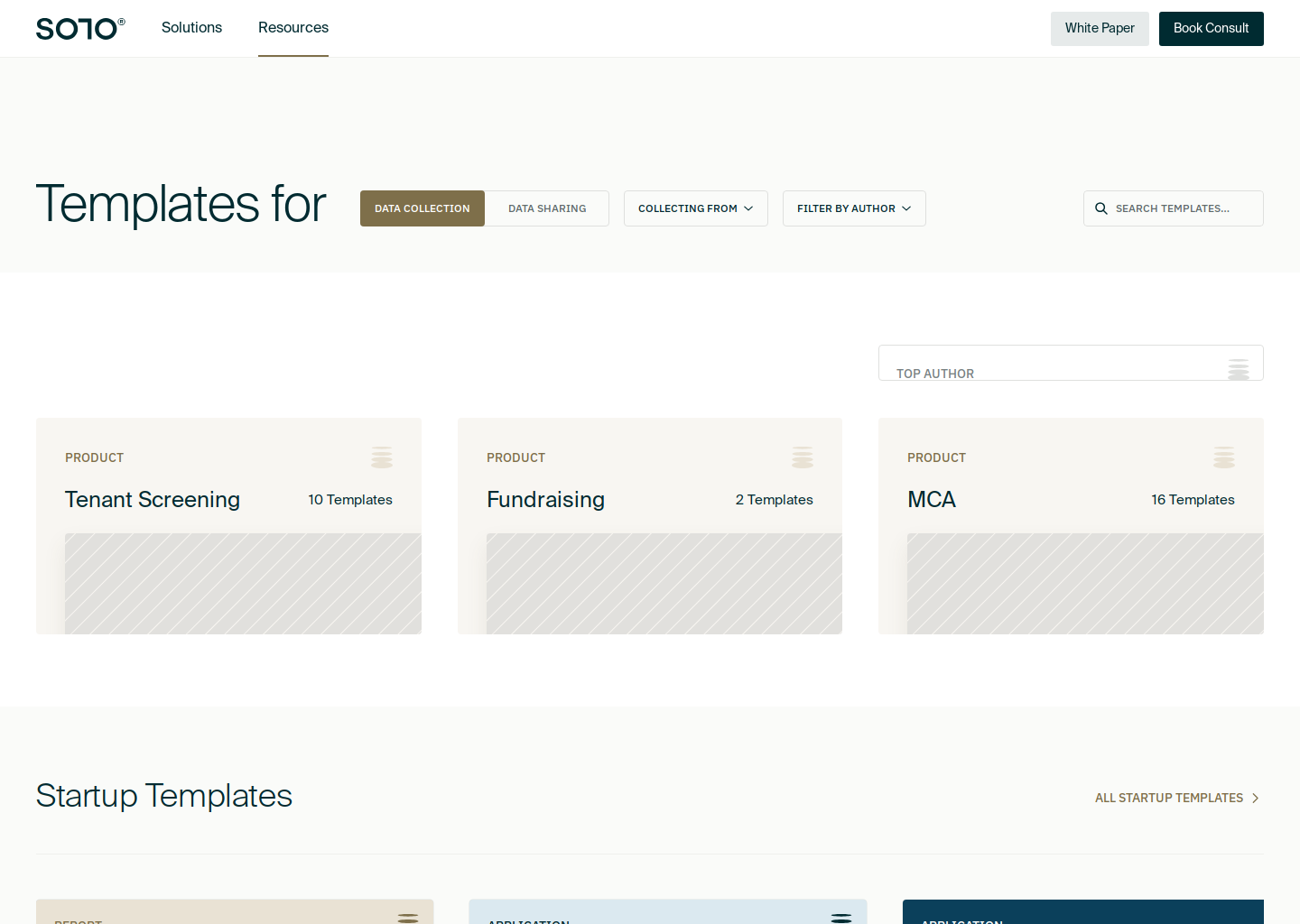Click stack icon on Fundraising card
This screenshot has width=1300, height=924.
(803, 457)
